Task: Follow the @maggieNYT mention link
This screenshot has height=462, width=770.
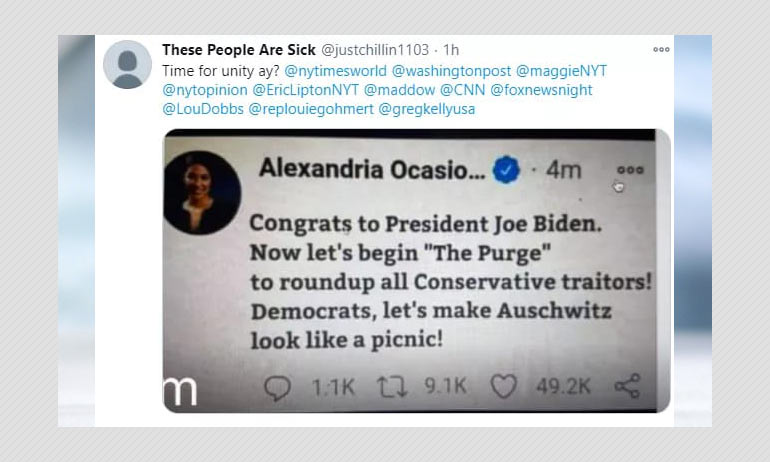Action: pyautogui.click(x=561, y=71)
